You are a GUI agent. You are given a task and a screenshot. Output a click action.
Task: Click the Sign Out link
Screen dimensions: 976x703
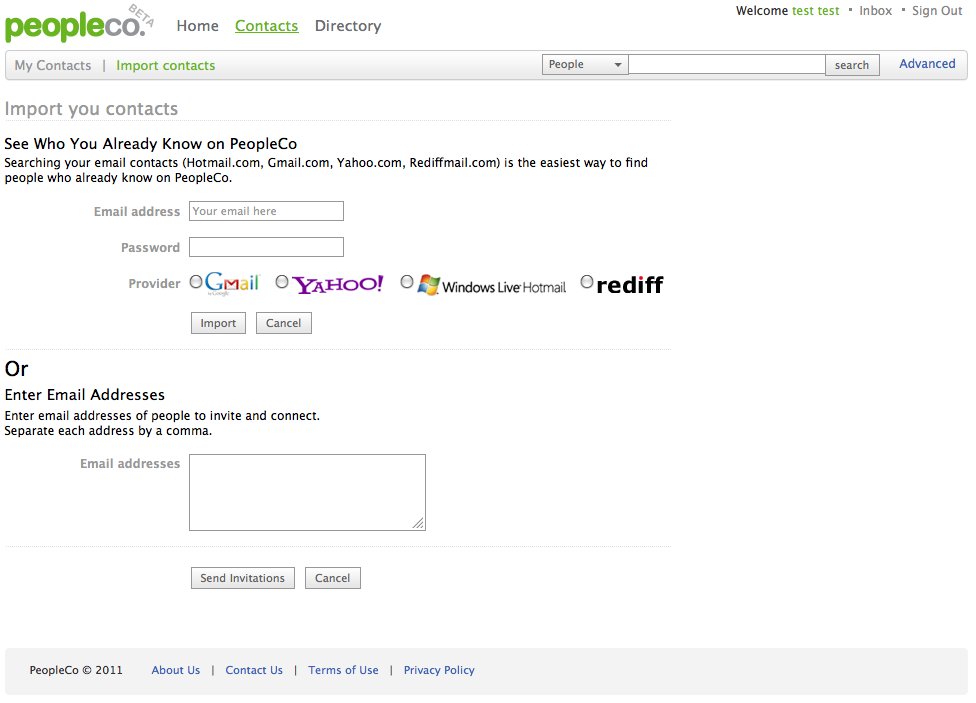point(937,11)
